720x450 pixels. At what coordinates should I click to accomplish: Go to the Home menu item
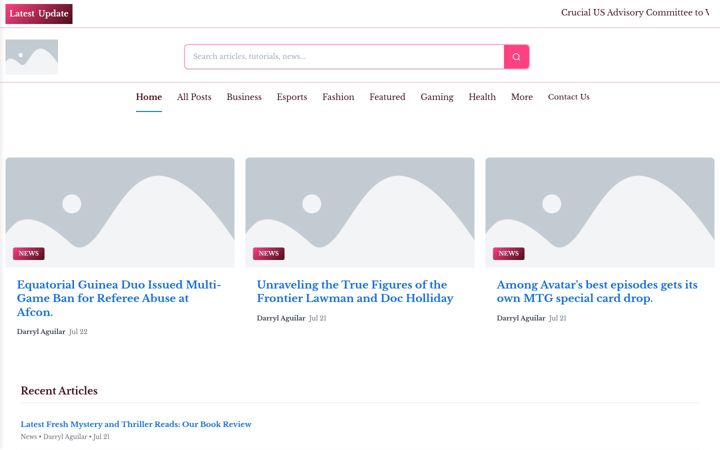pos(149,97)
